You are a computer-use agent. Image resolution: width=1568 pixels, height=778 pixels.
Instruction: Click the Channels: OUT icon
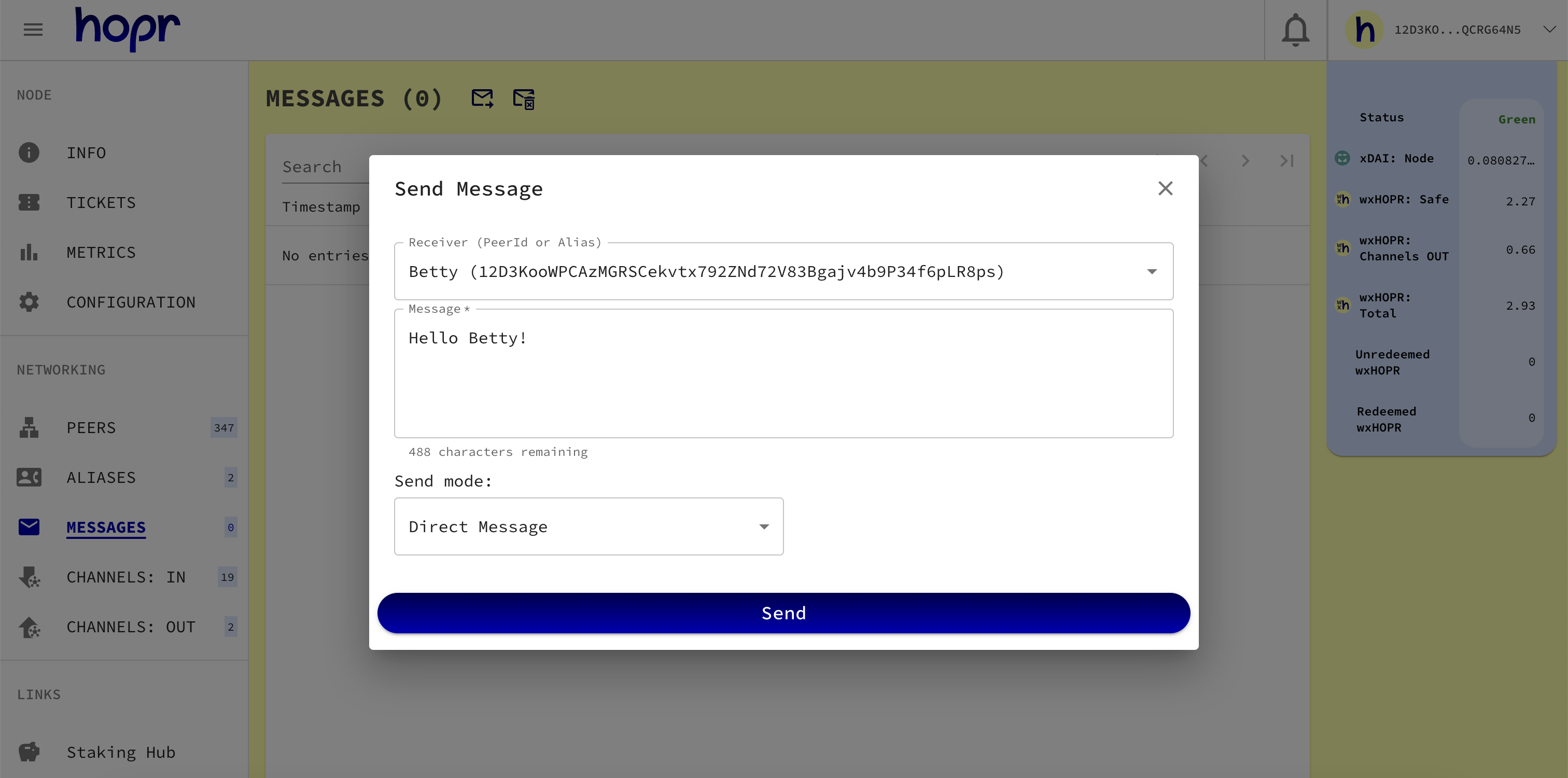point(29,627)
